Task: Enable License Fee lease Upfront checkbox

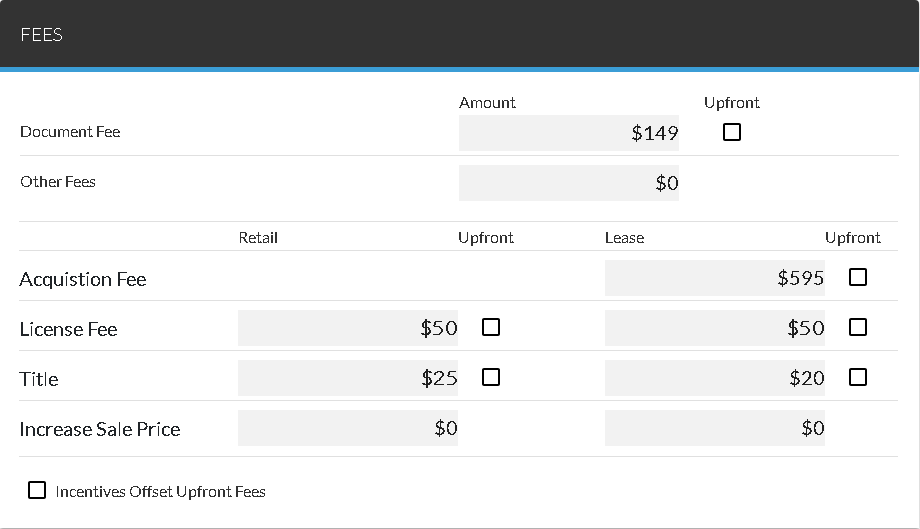Action: pos(858,327)
